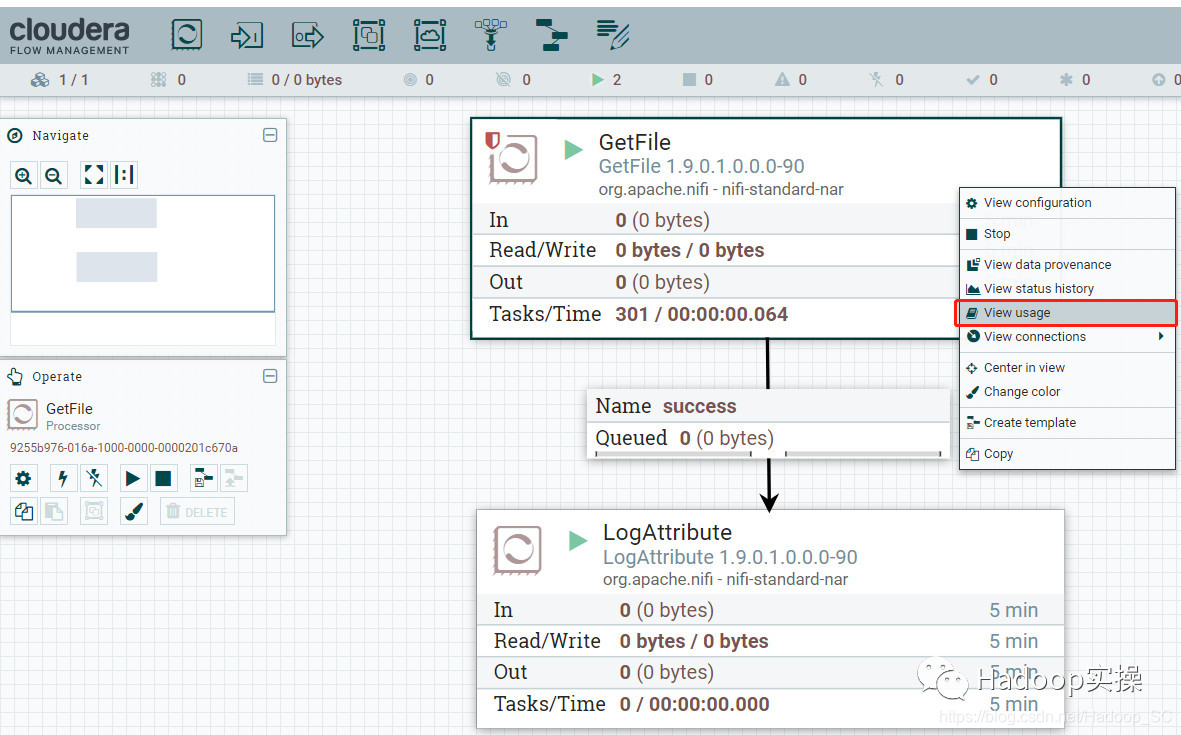Image resolution: width=1181 pixels, height=735 pixels.
Task: Select View data provenance menu entry
Action: [1067, 264]
